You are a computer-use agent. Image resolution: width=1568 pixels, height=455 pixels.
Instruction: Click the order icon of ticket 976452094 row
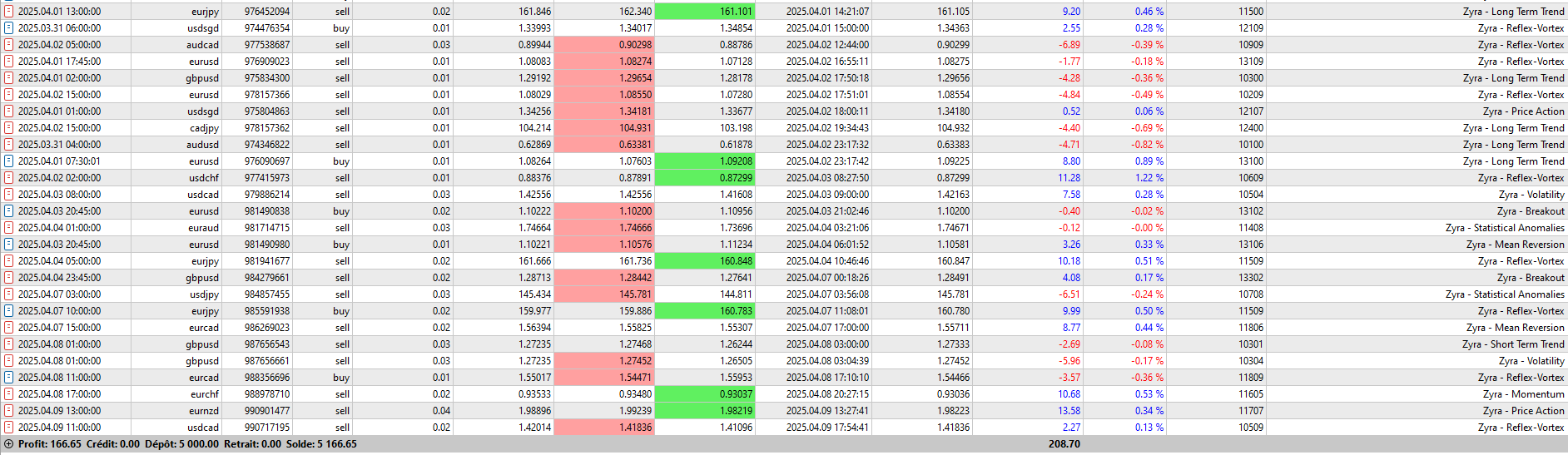pos(9,12)
